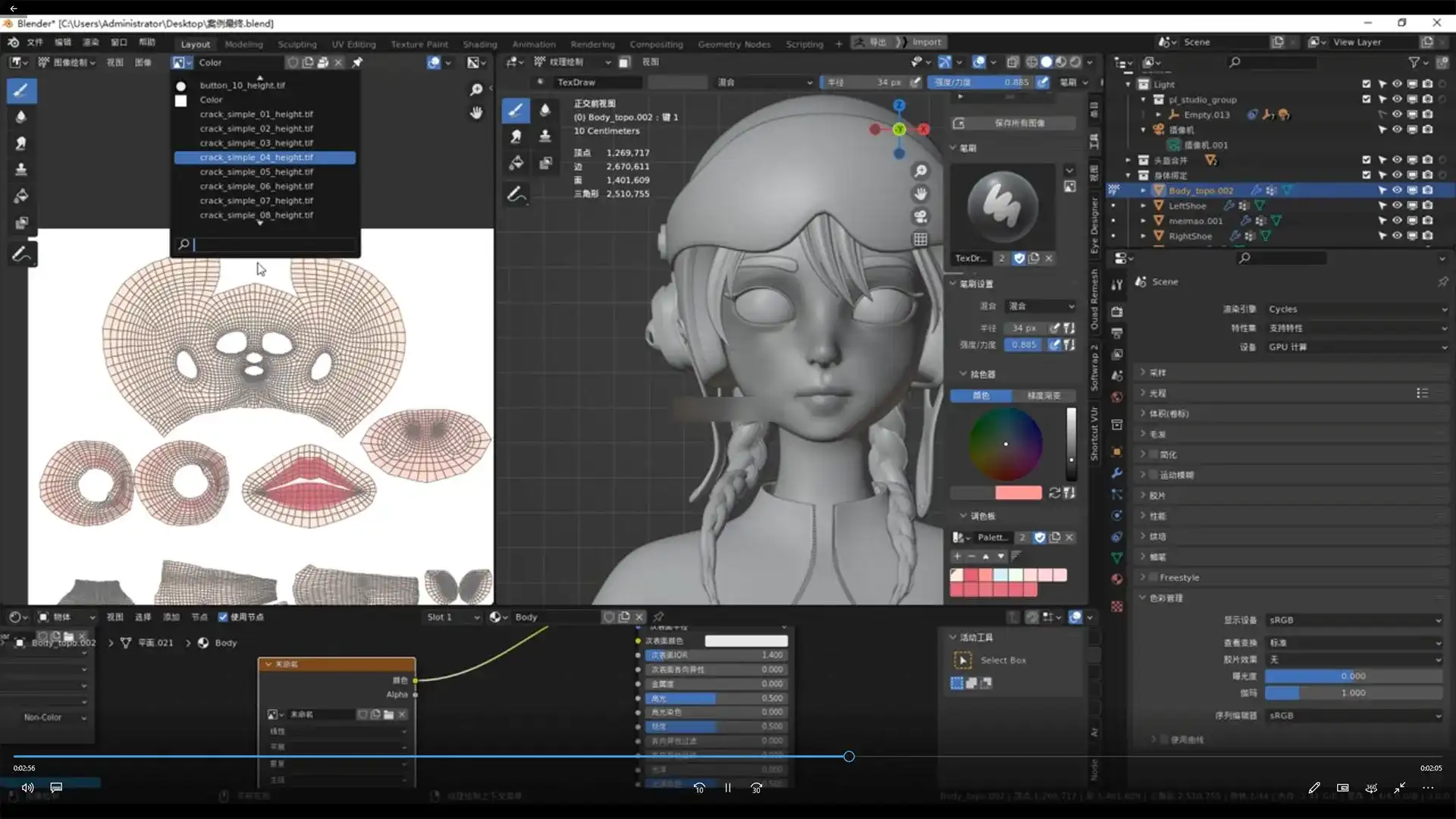This screenshot has height=819, width=1456.
Task: Select the Draw brush tool in image editor
Action: tap(21, 91)
